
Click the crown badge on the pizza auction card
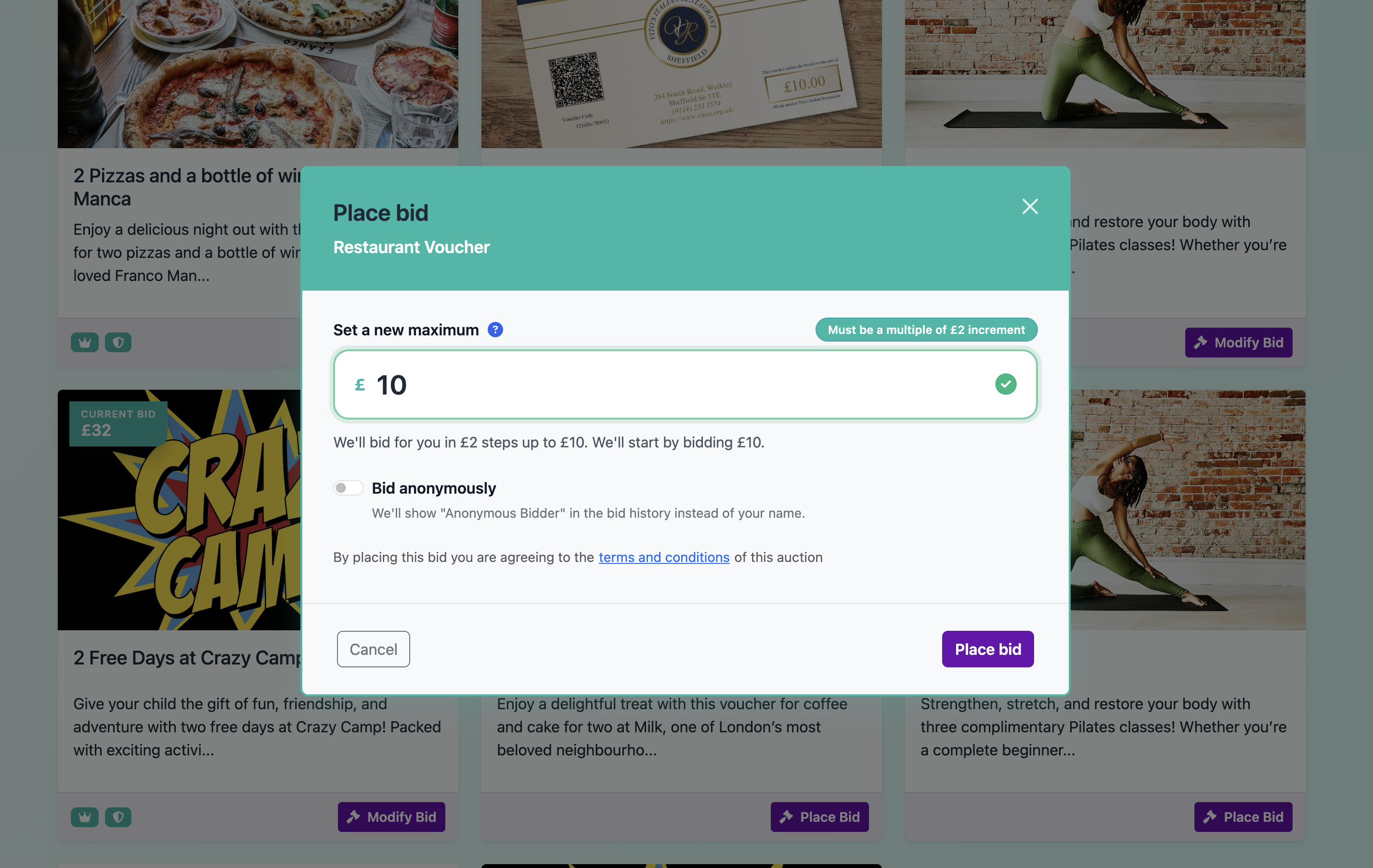pos(84,342)
